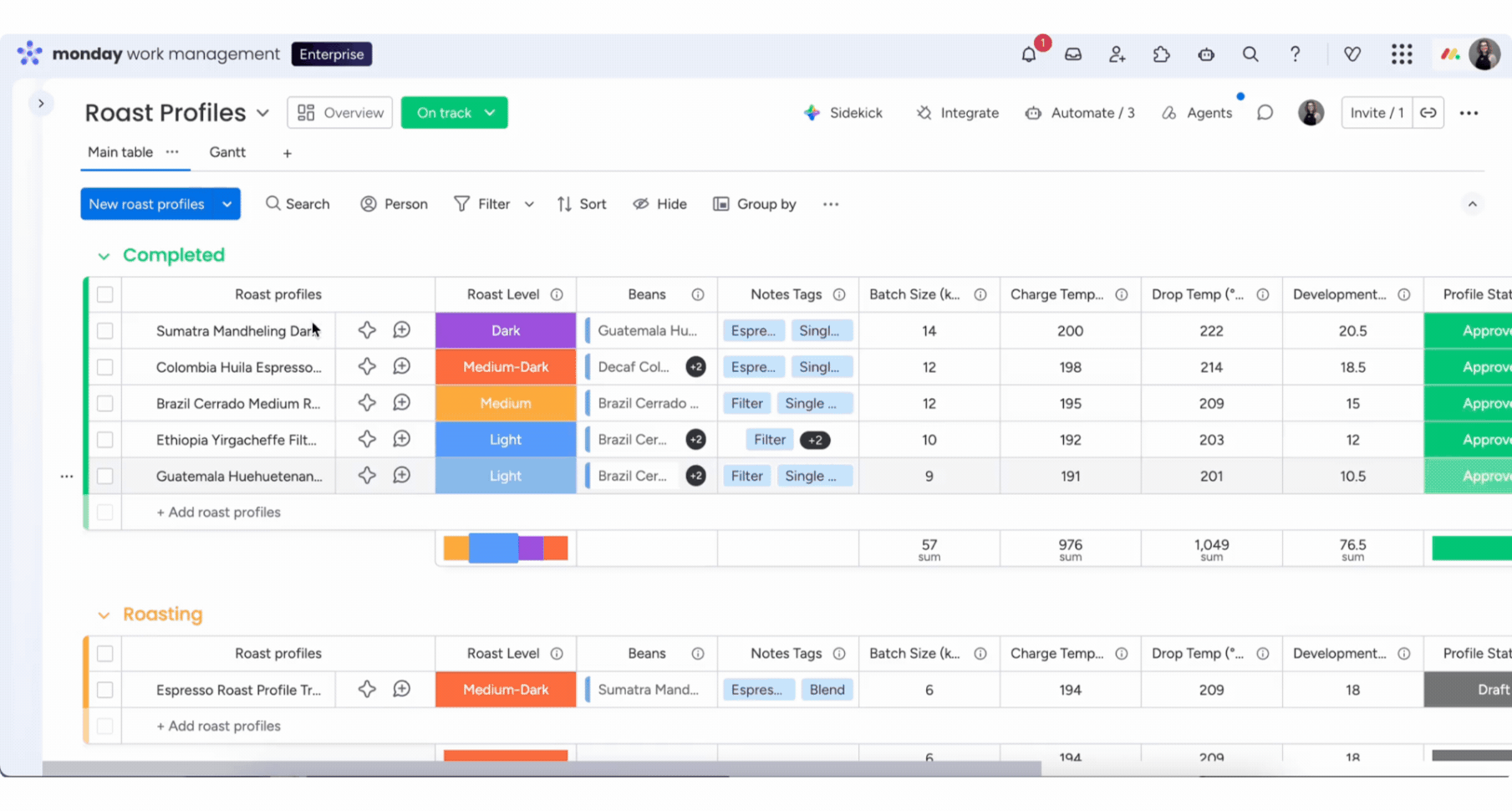Filter by Person
This screenshot has height=811, width=1512.
394,204
